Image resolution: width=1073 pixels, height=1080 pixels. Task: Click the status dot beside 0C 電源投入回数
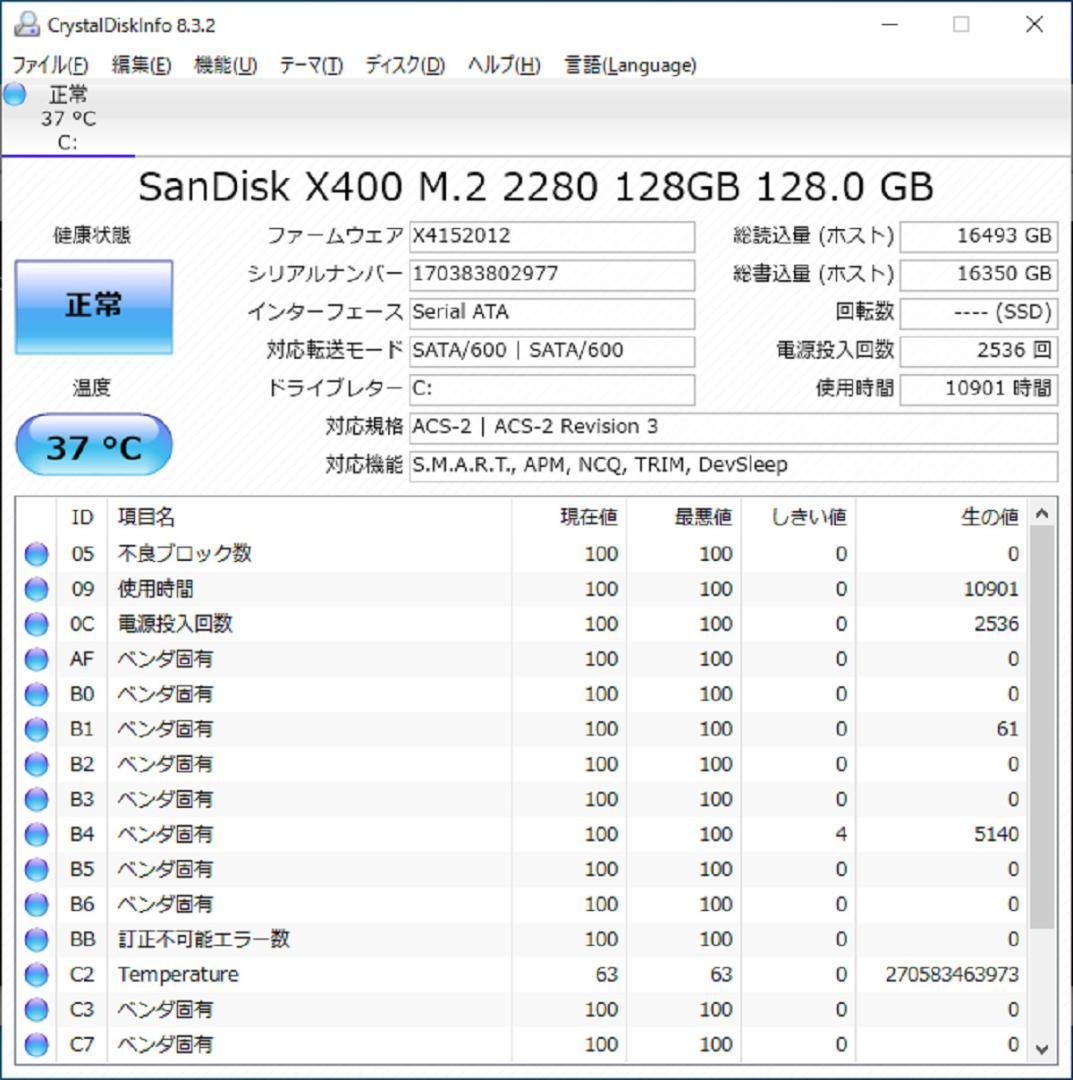[35, 623]
